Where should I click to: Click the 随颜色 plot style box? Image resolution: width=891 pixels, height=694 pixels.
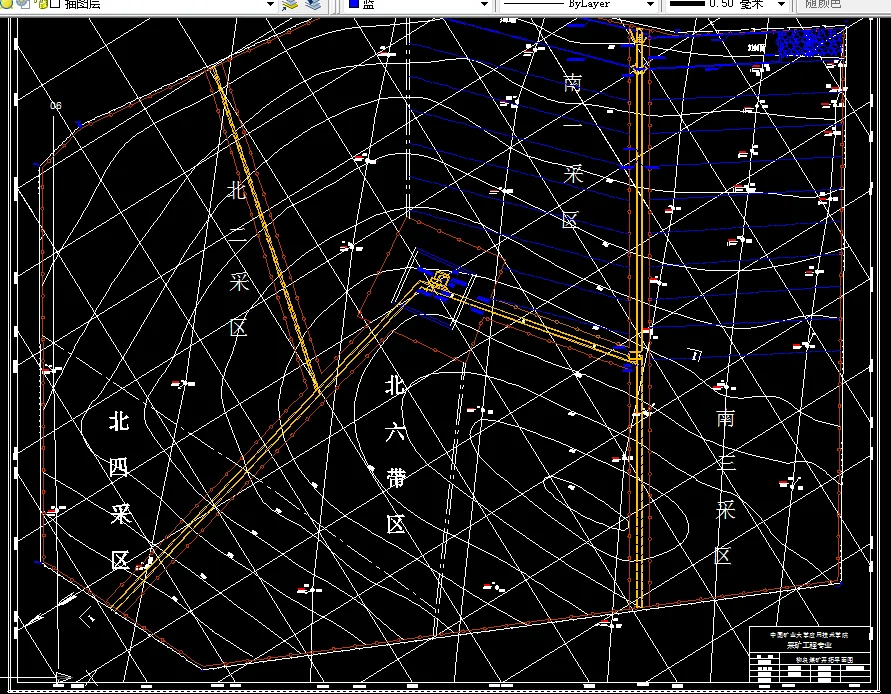(842, 5)
